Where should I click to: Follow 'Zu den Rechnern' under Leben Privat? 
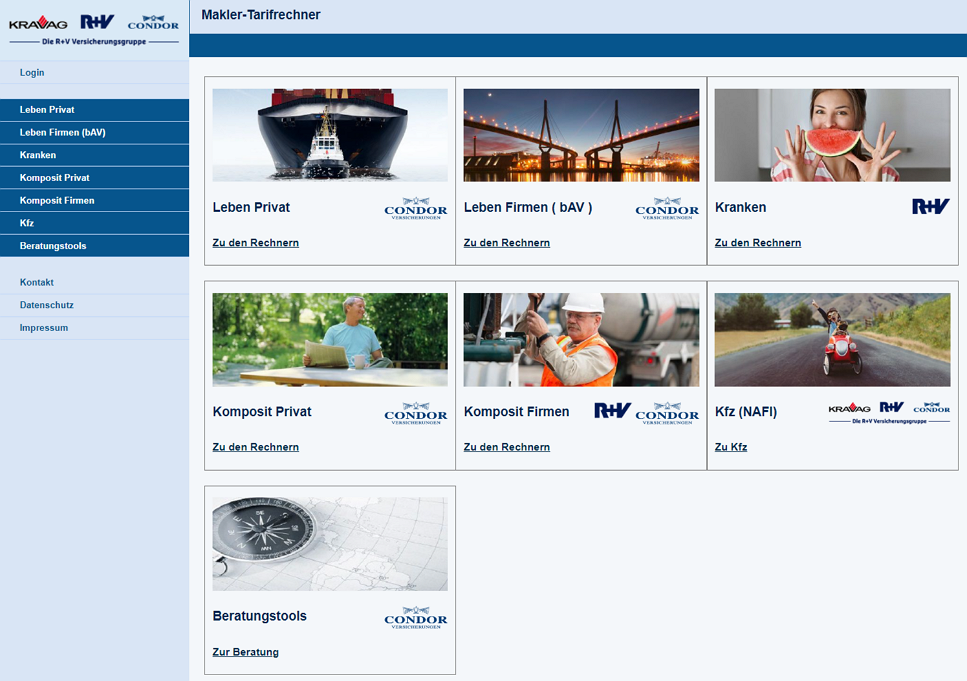pyautogui.click(x=255, y=243)
